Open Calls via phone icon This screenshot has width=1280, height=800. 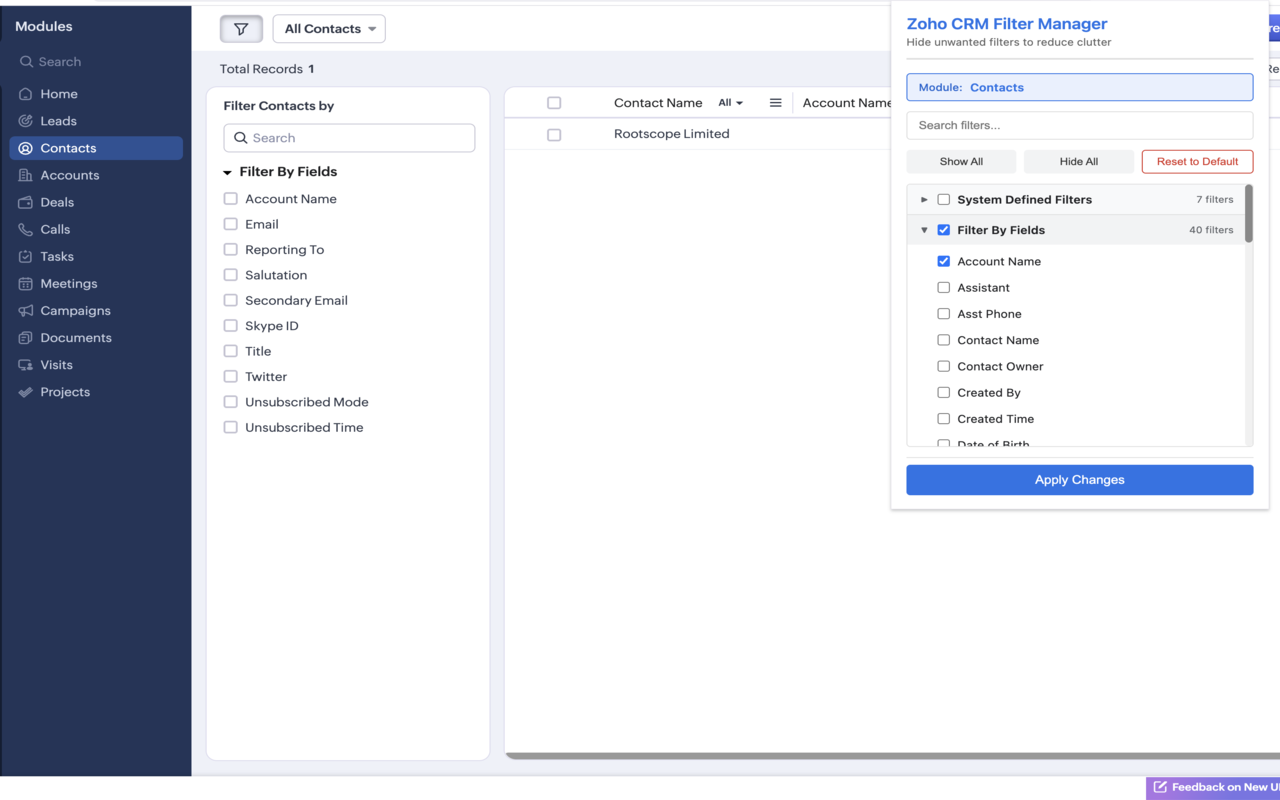26,229
